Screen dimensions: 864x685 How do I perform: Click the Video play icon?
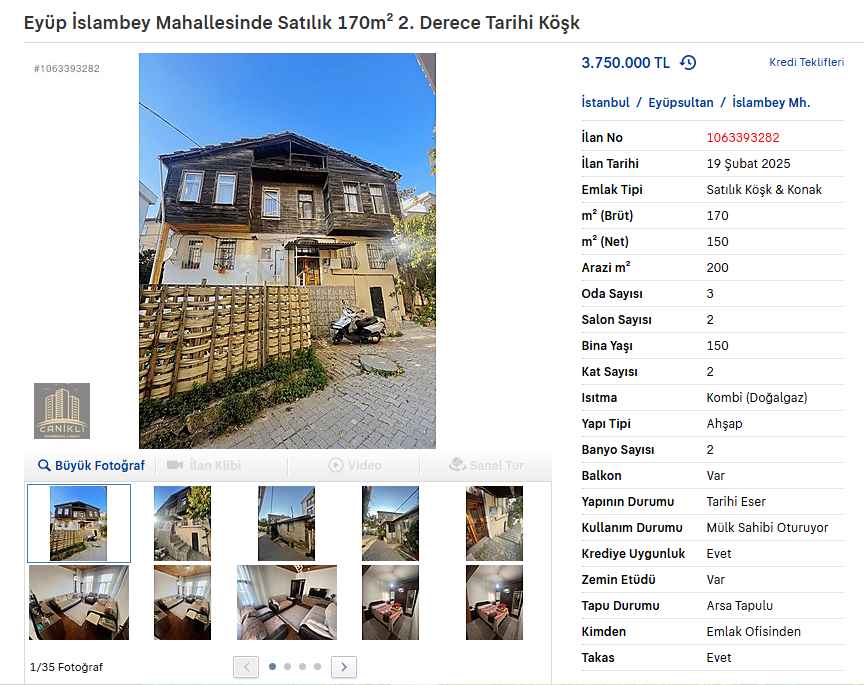pos(336,465)
